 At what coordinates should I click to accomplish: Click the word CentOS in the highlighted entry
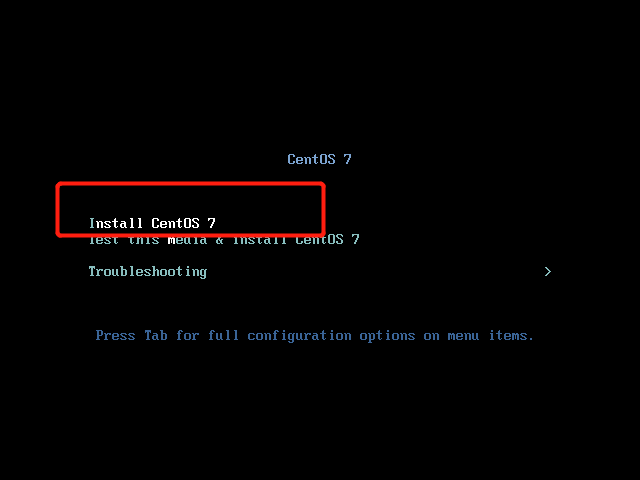176,223
